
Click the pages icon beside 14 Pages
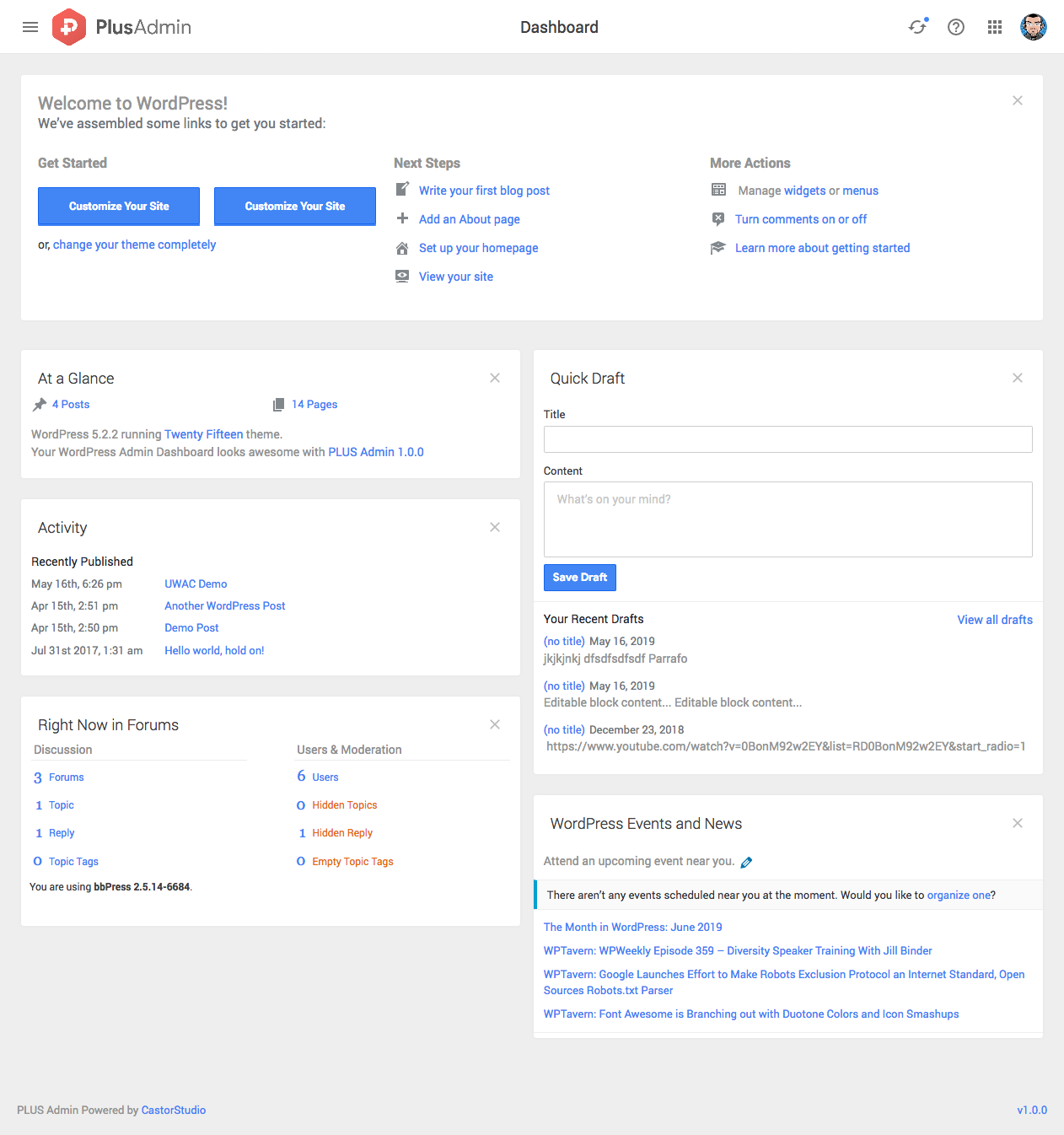[x=278, y=405]
